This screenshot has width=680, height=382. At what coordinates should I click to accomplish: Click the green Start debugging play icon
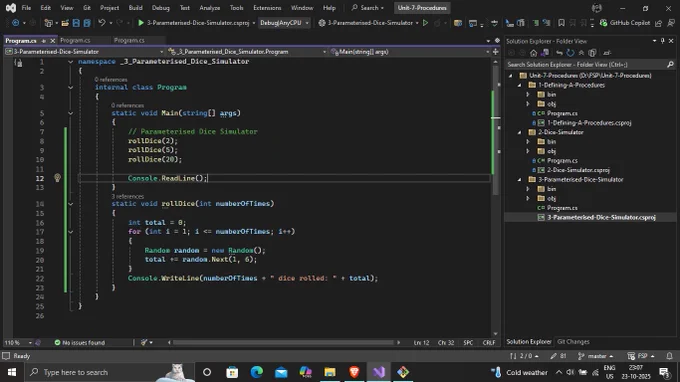(x=141, y=23)
